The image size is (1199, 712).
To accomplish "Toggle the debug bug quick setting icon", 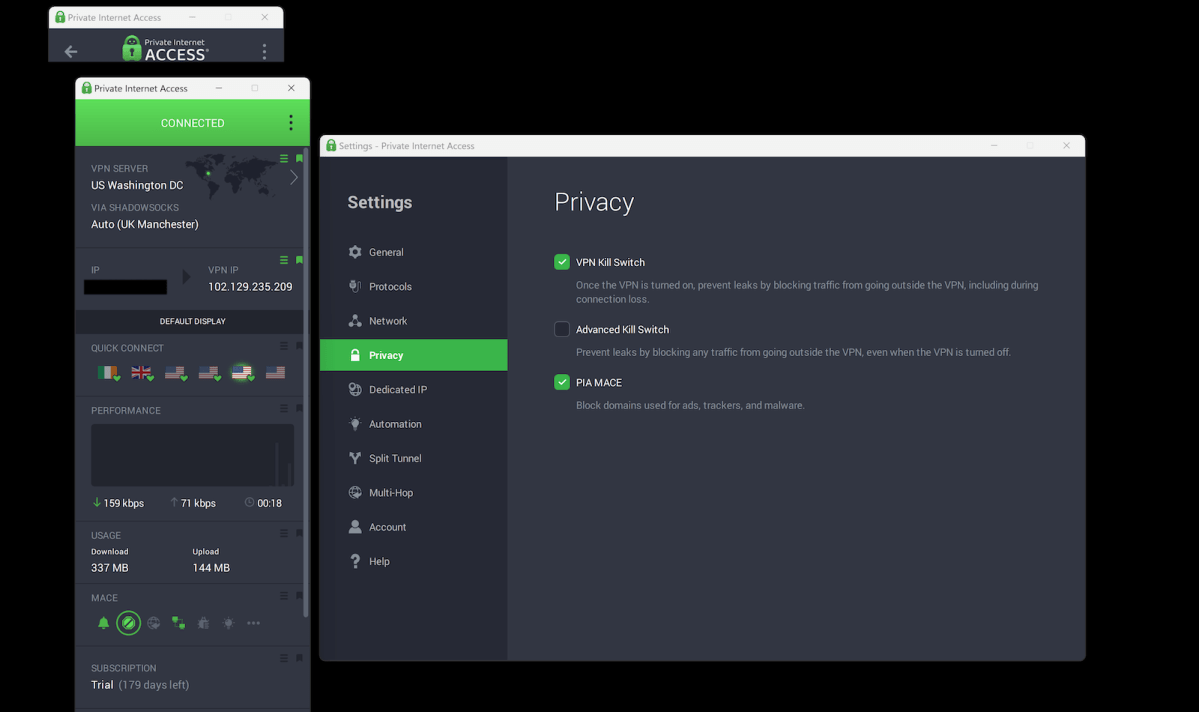I will coord(203,623).
